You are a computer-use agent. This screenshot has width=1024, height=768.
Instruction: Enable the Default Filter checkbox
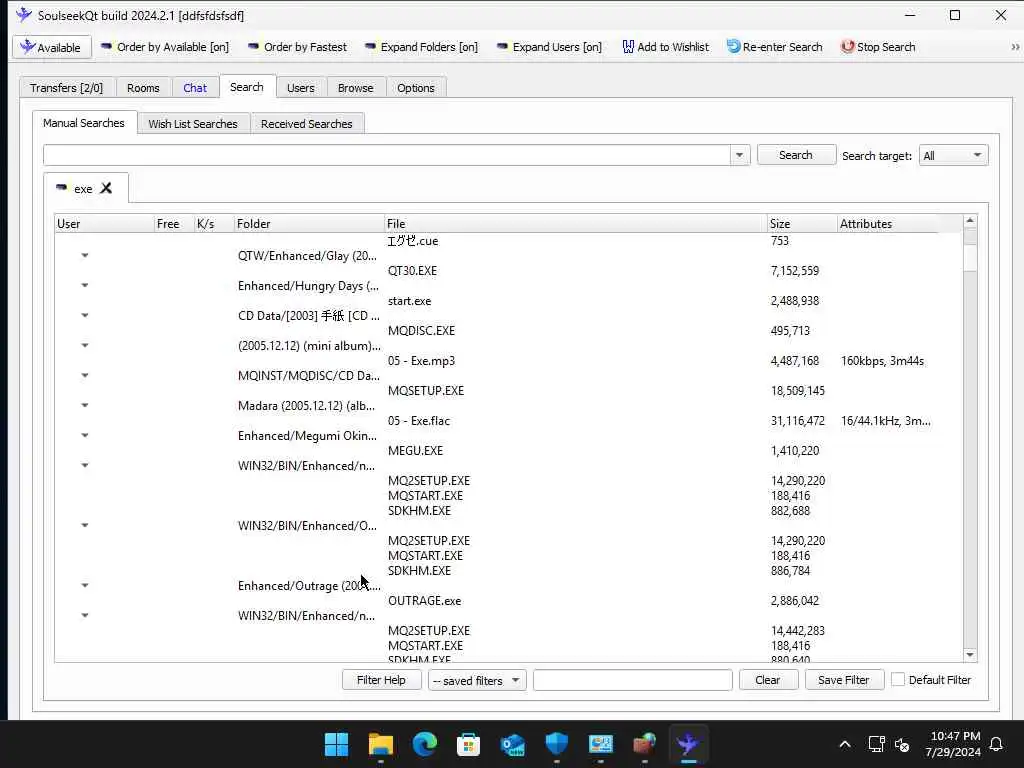click(x=898, y=679)
